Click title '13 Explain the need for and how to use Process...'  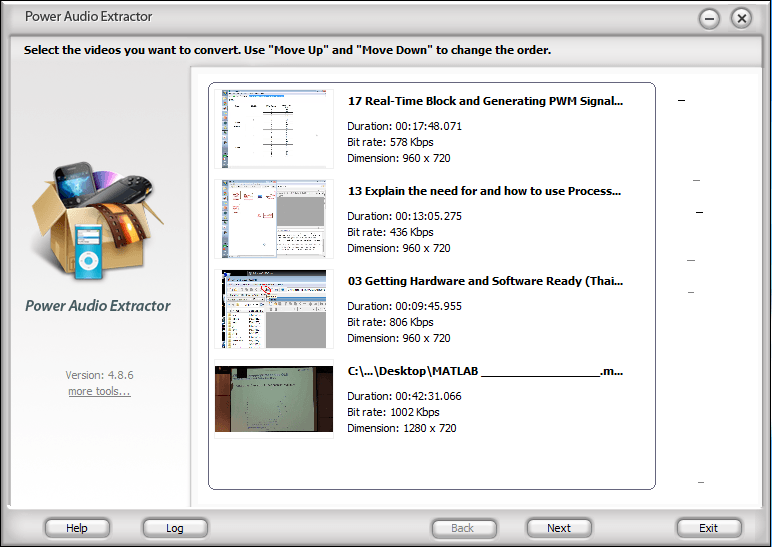pos(484,191)
